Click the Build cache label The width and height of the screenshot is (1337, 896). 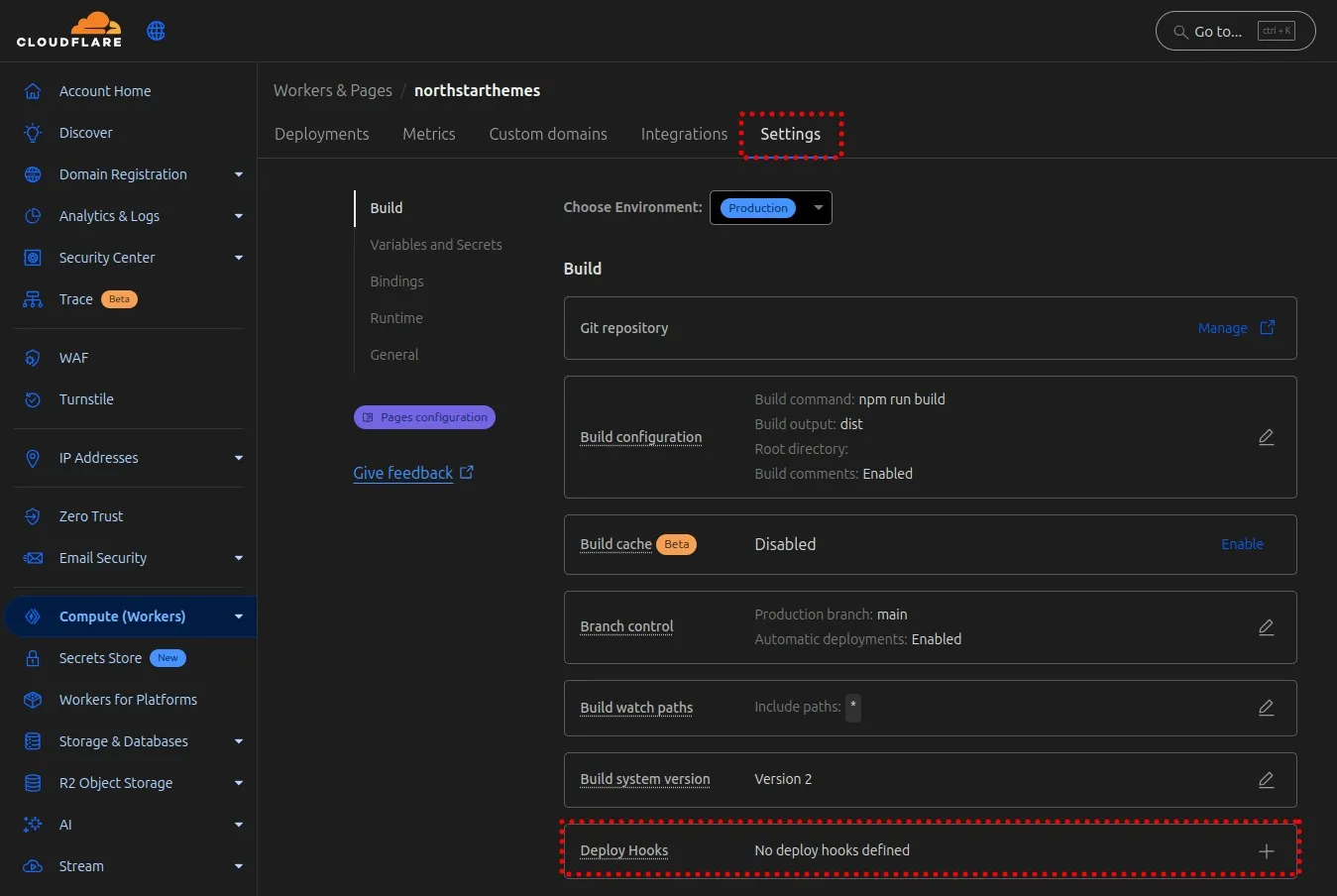[616, 544]
